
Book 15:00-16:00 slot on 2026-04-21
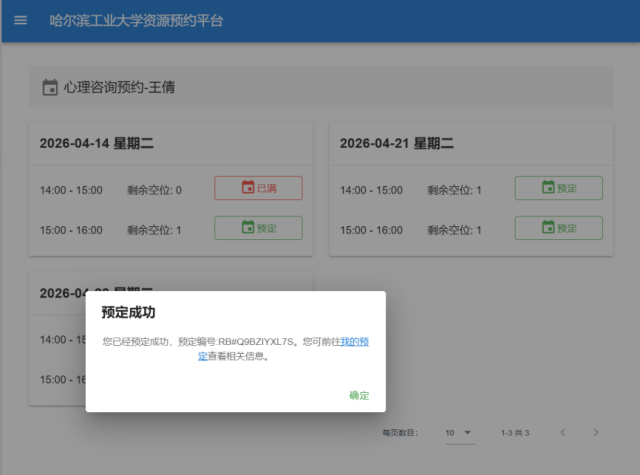pos(558,228)
